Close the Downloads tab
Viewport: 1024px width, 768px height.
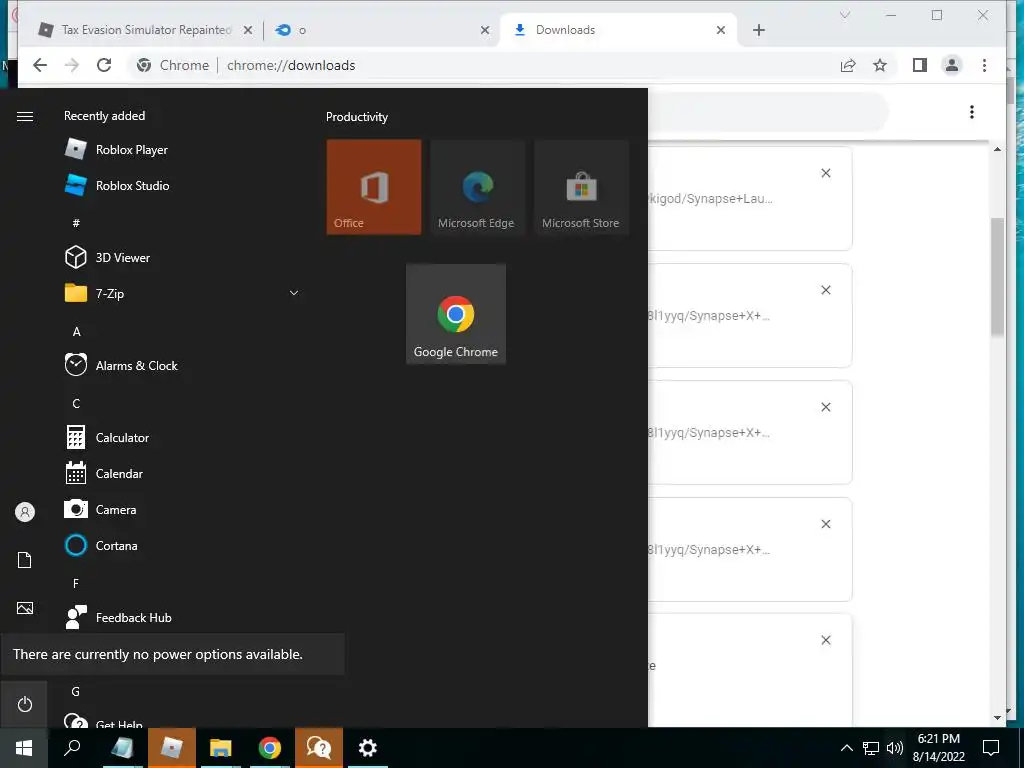point(720,30)
